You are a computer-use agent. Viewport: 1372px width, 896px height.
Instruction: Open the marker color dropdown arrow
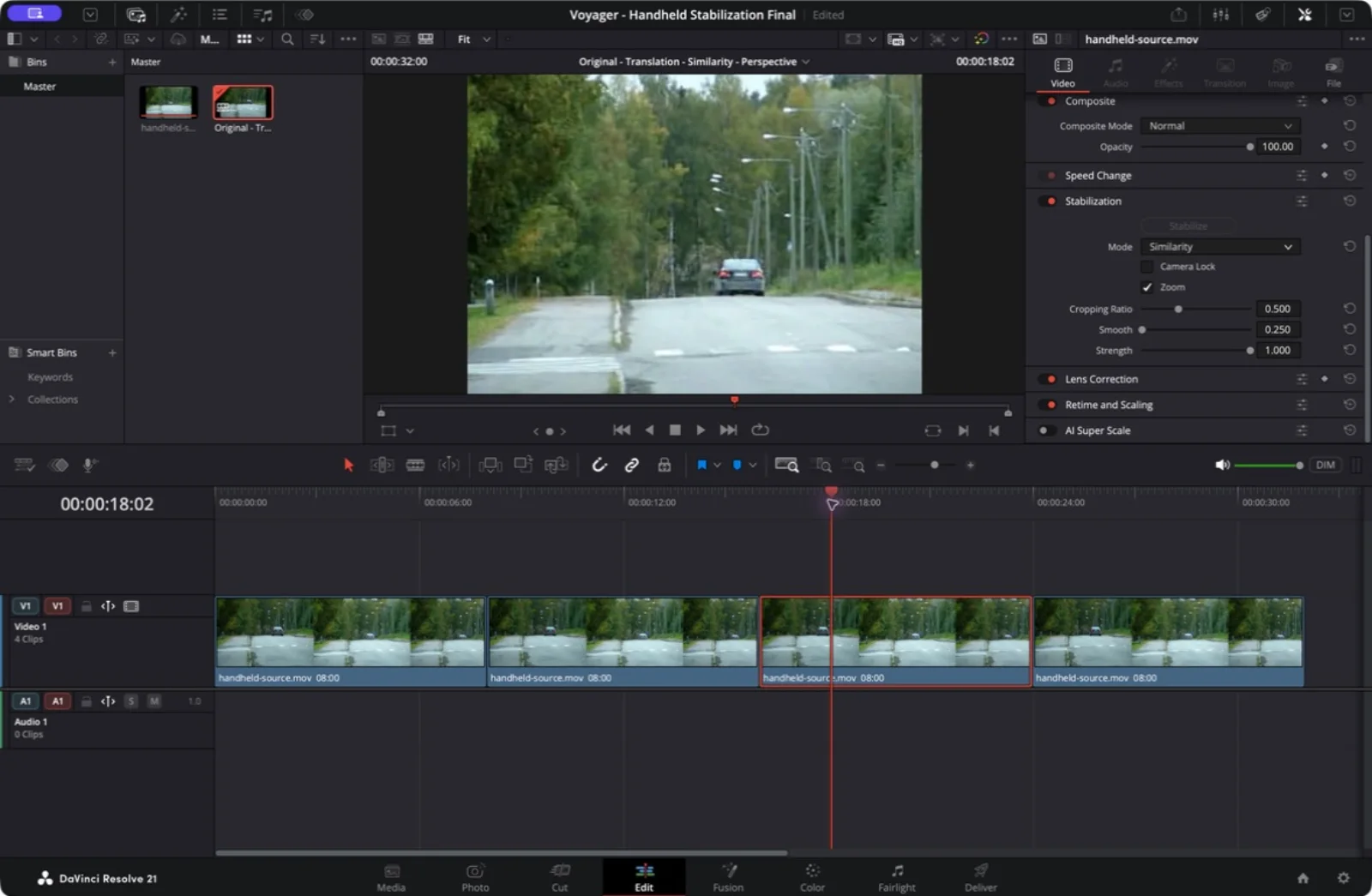click(x=752, y=465)
